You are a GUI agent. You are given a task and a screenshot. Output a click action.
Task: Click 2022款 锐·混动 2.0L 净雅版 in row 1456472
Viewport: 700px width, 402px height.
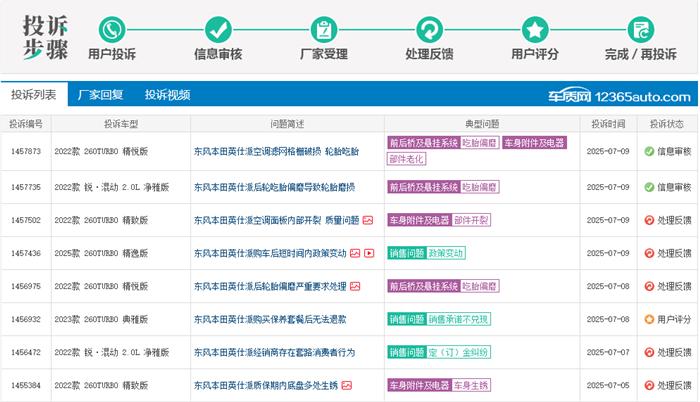[112, 352]
